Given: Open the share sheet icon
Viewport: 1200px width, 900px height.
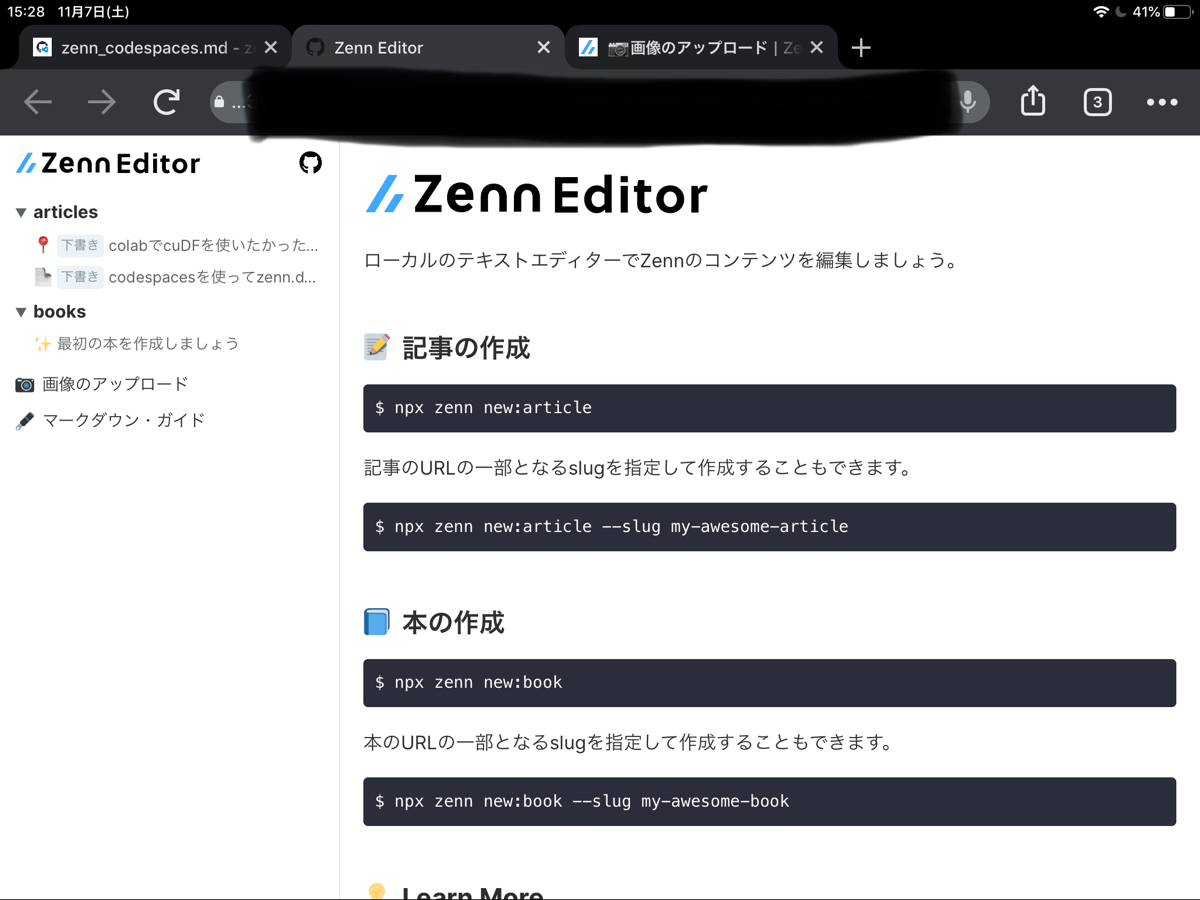Looking at the screenshot, I should coord(1033,101).
